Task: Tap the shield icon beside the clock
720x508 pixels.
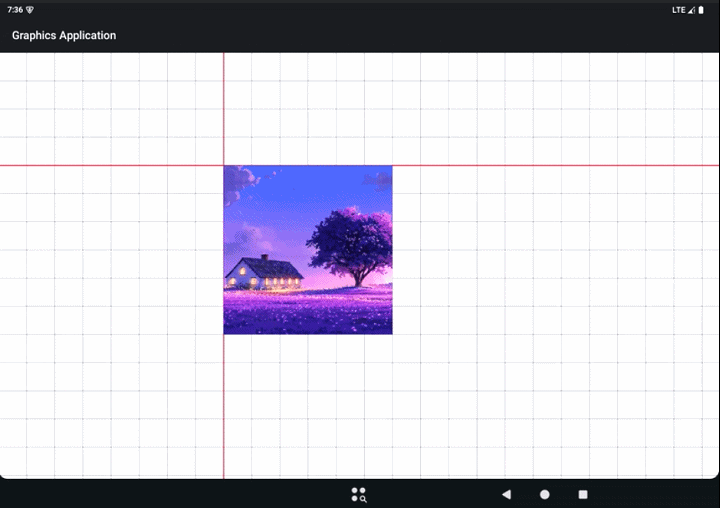Action: tap(30, 10)
